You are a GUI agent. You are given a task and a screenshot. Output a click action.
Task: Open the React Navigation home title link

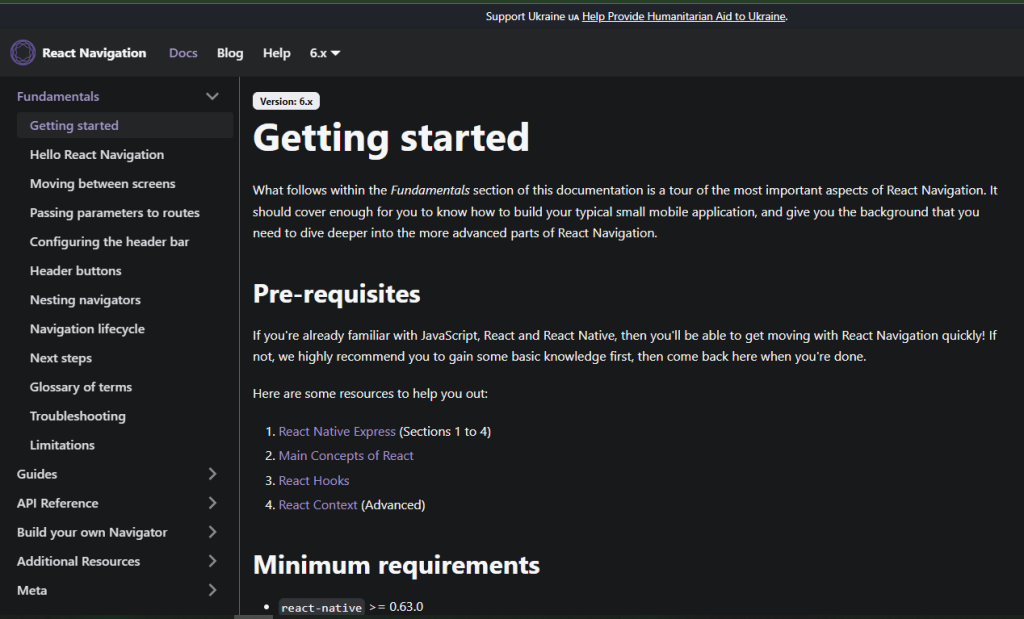tap(94, 53)
